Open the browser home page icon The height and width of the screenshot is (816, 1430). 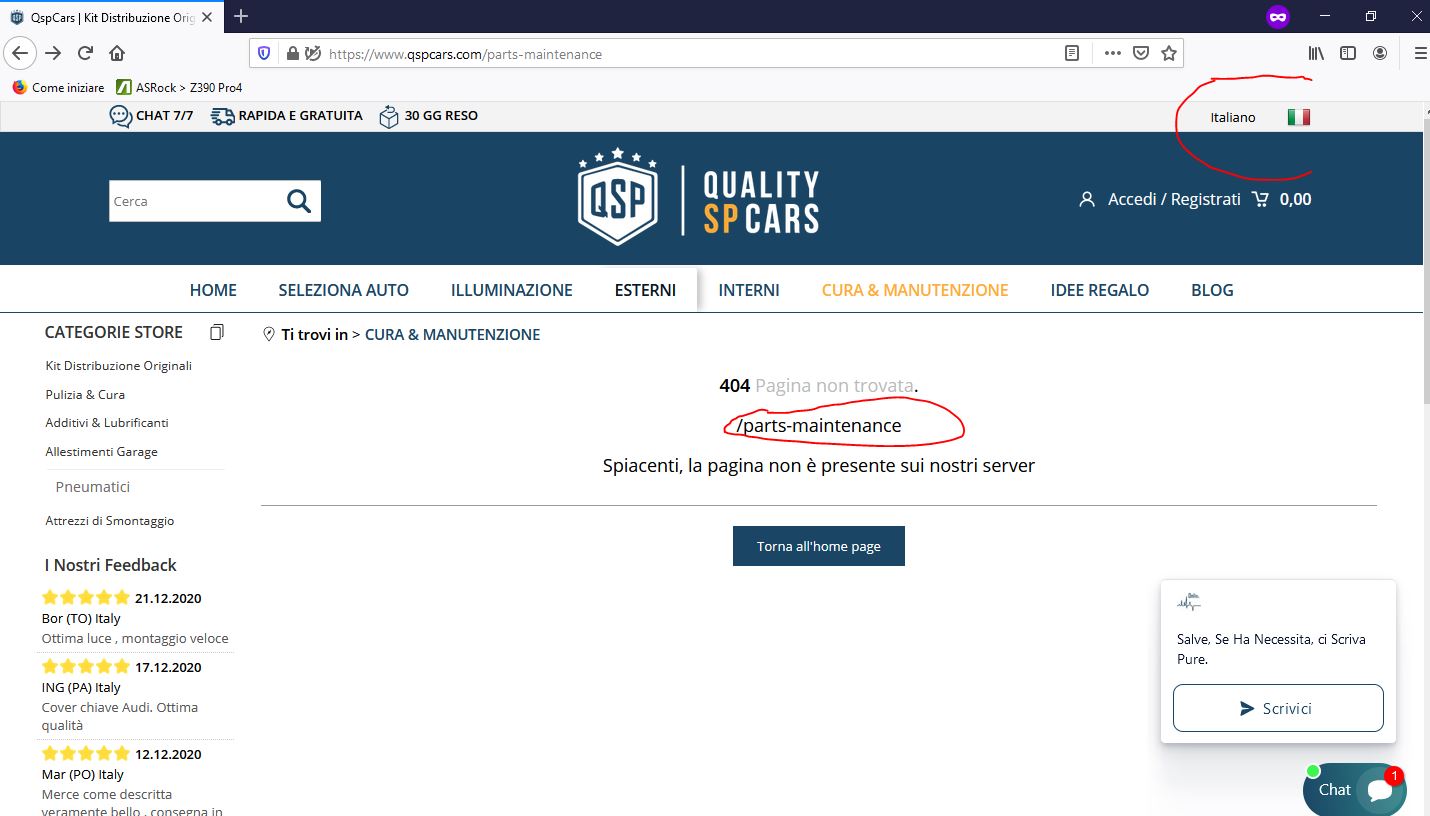point(117,53)
